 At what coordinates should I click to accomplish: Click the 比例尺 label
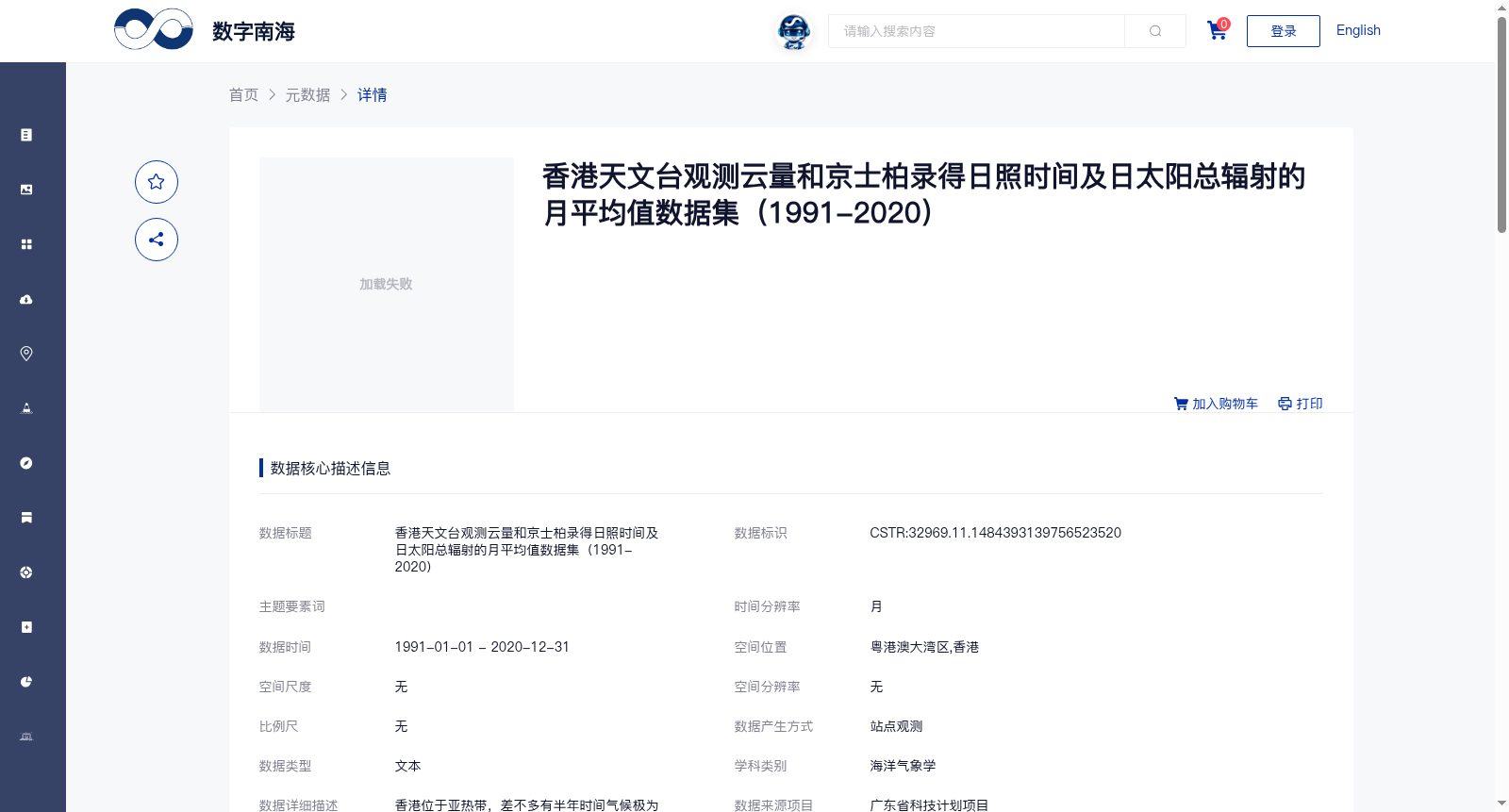coord(278,726)
